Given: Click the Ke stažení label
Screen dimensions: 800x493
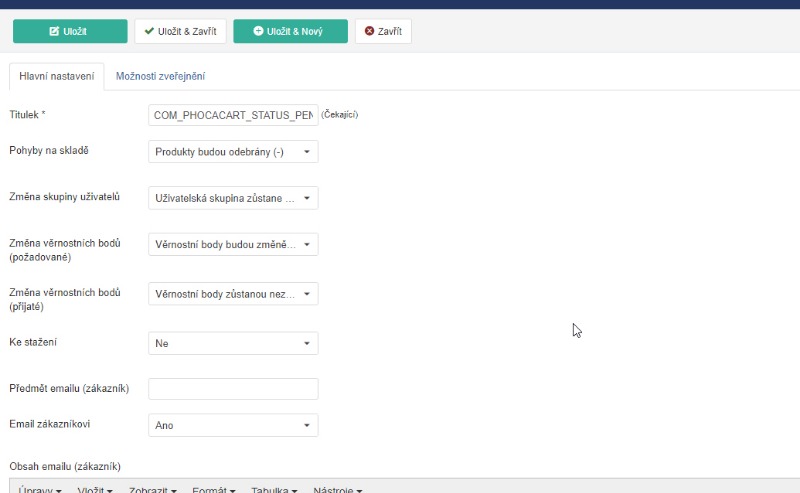Looking at the screenshot, I should point(33,342).
